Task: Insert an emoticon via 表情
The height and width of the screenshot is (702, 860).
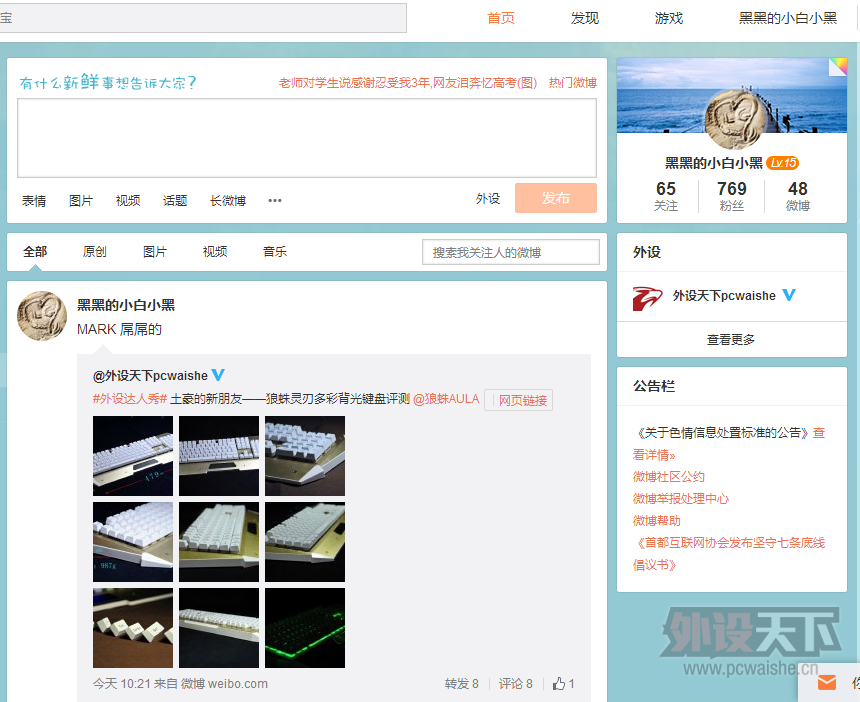Action: point(34,201)
